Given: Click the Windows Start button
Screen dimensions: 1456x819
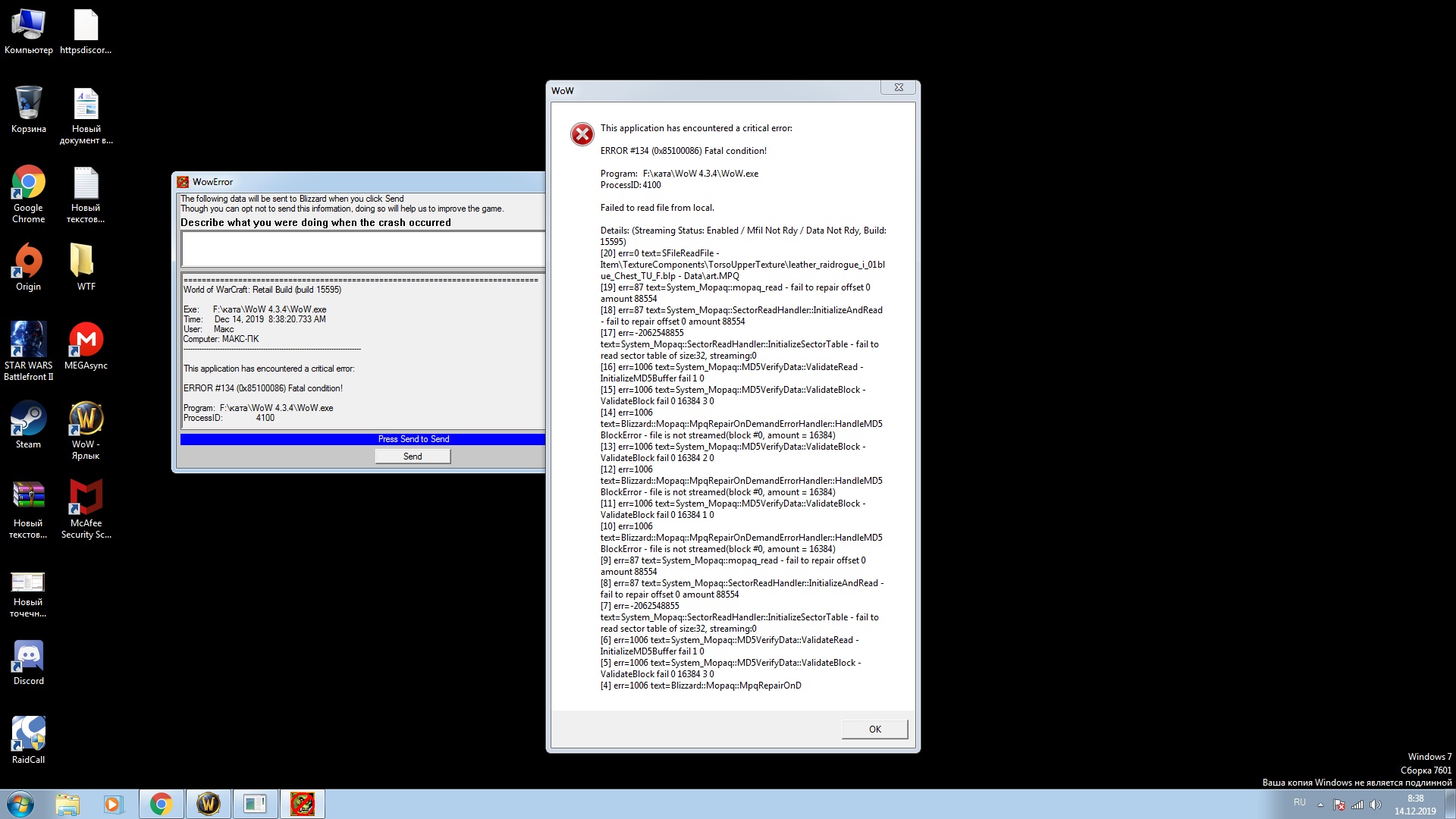Looking at the screenshot, I should (x=20, y=804).
